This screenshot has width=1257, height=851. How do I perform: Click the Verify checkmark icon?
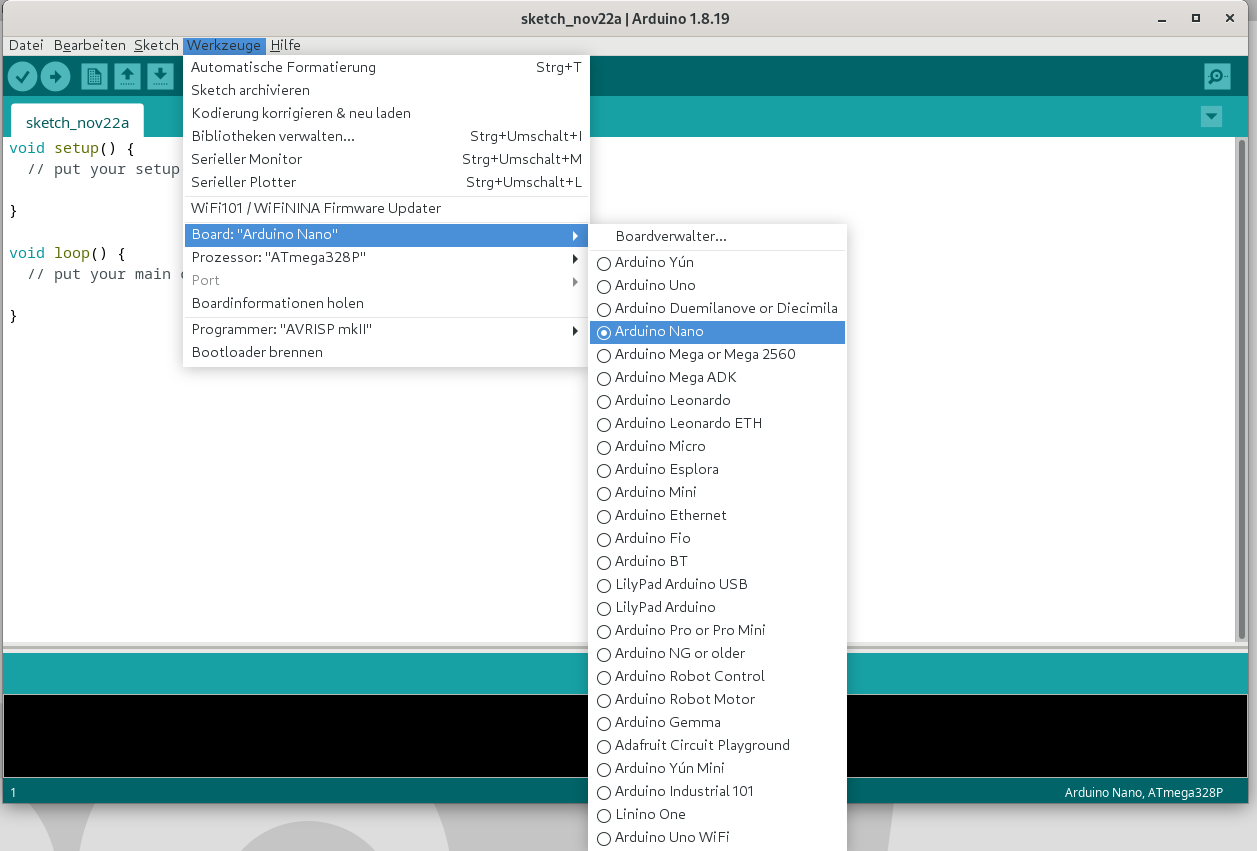click(23, 76)
